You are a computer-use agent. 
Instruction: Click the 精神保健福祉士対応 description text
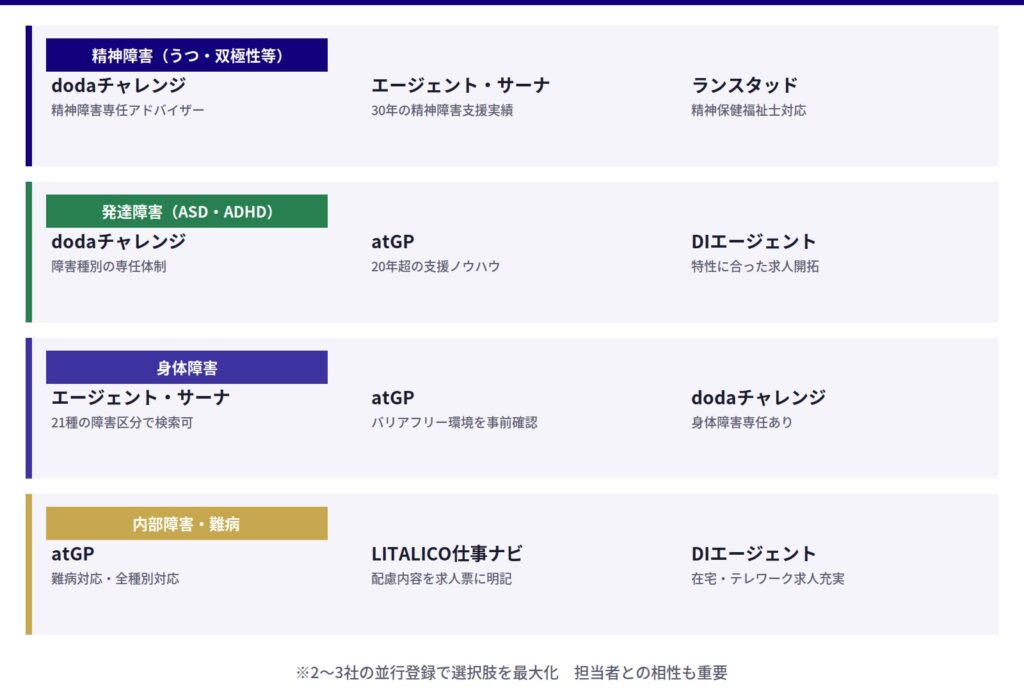pyautogui.click(x=748, y=110)
